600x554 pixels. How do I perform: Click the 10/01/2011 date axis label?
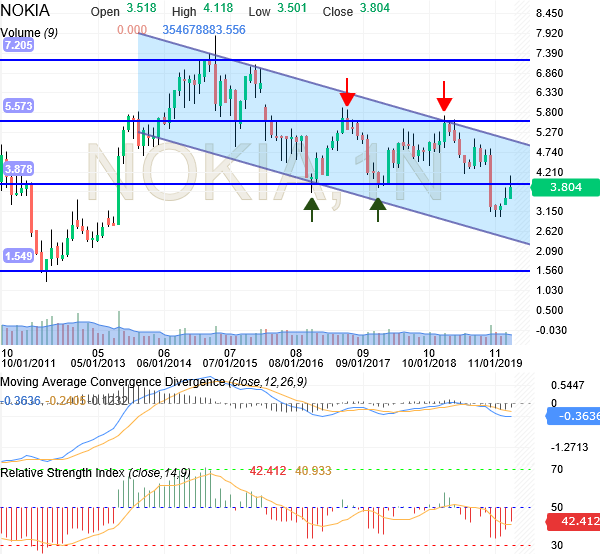click(x=28, y=363)
